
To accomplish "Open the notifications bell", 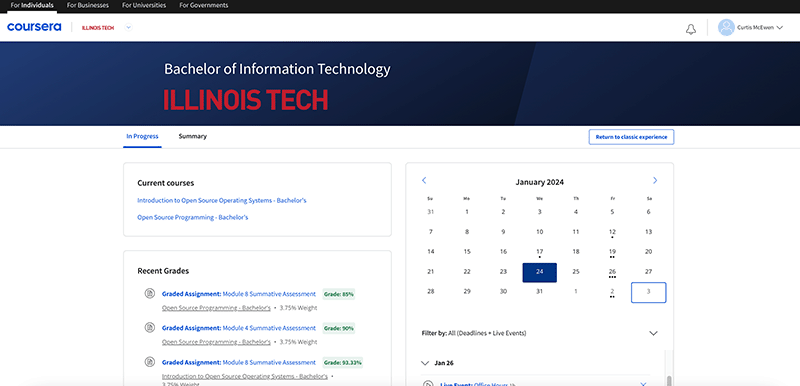I will tap(690, 29).
